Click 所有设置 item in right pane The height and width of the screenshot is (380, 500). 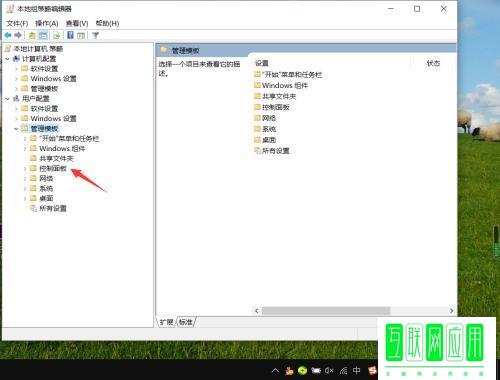click(x=272, y=151)
